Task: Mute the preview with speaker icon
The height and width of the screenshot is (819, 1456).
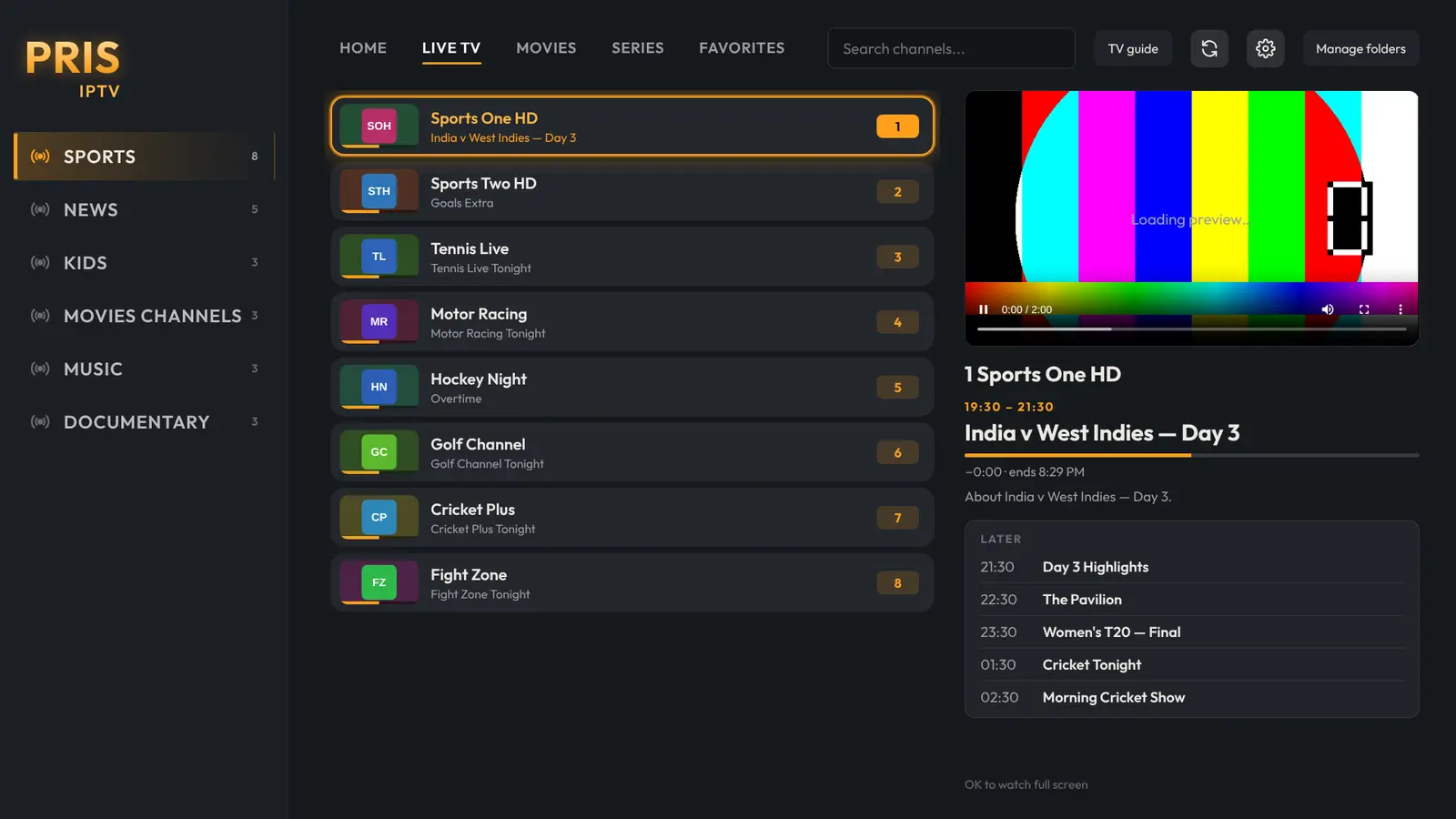Action: pyautogui.click(x=1328, y=309)
